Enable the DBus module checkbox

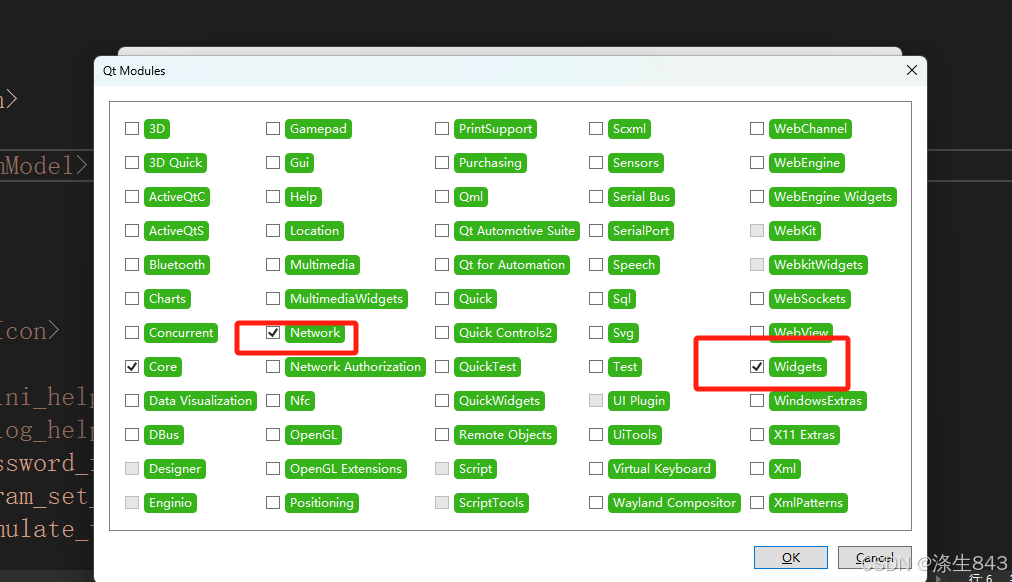pos(132,434)
